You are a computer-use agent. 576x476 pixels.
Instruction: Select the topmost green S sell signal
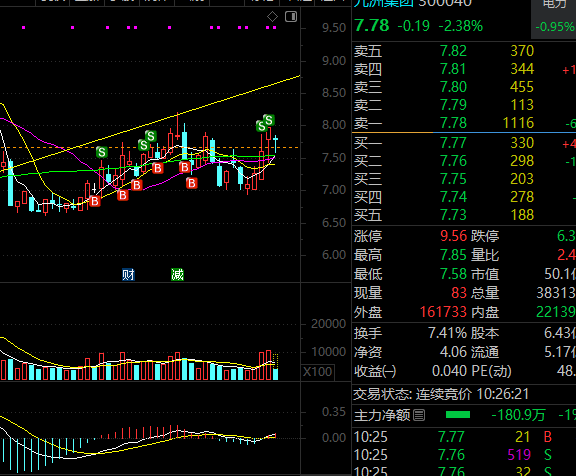click(269, 120)
